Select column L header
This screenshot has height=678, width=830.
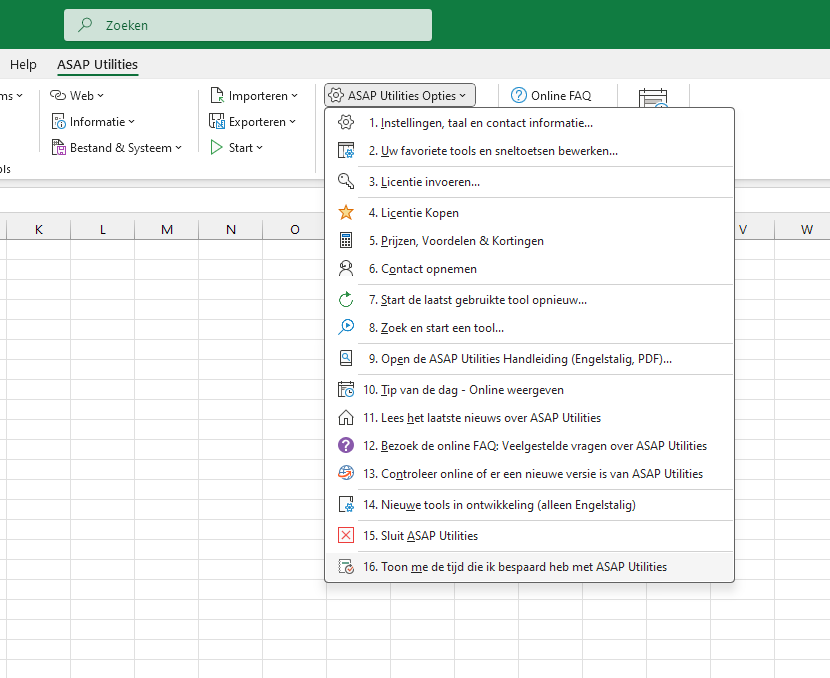point(103,229)
